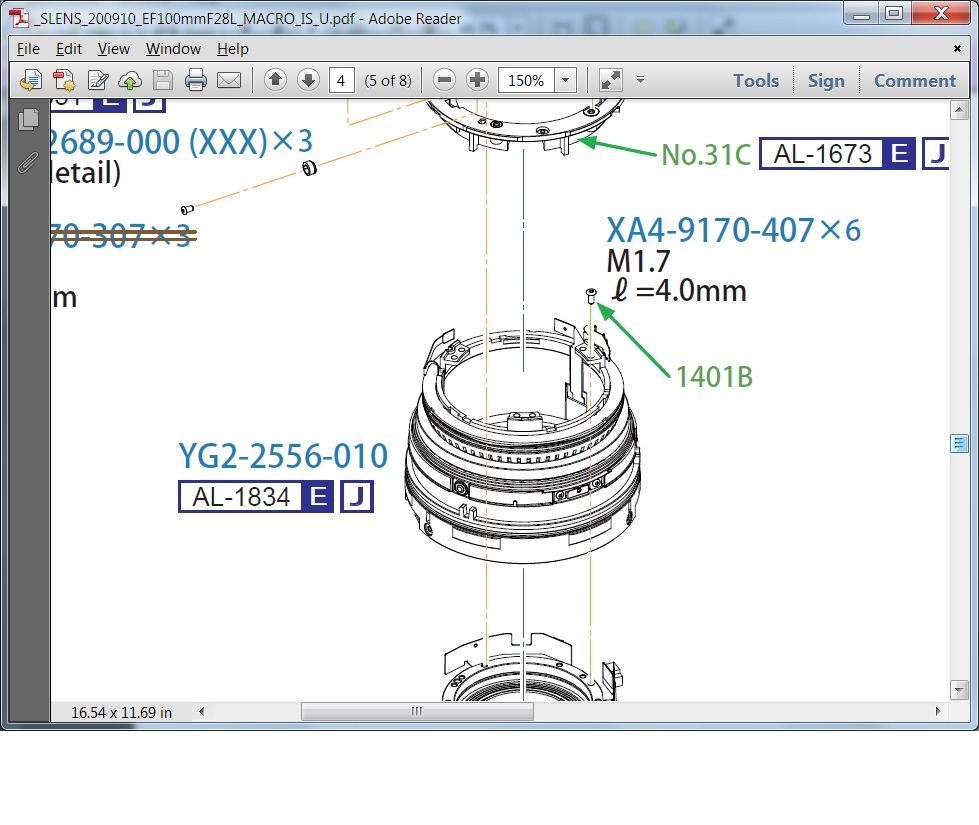The height and width of the screenshot is (825, 979).
Task: Open the Fill & Sign edit icon
Action: coord(97,81)
